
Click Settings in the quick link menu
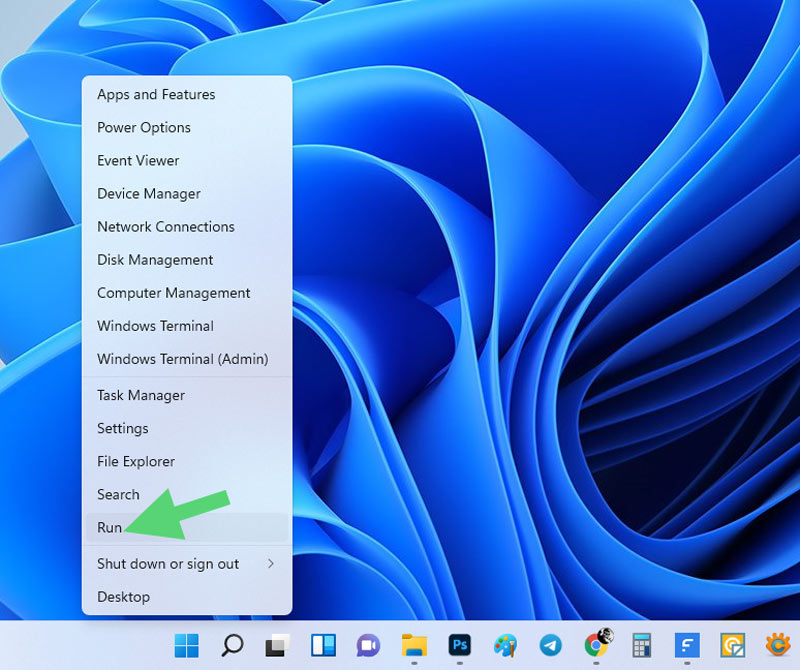(x=123, y=429)
